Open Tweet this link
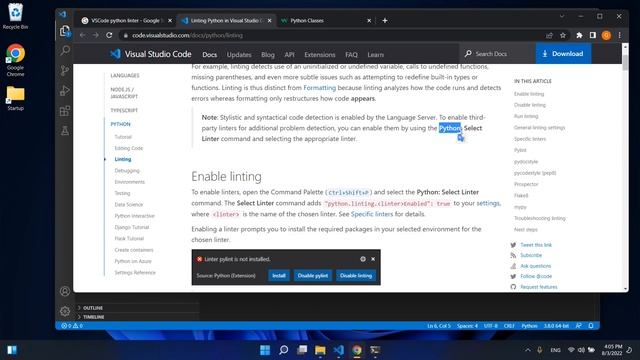640x360 pixels. (x=536, y=245)
